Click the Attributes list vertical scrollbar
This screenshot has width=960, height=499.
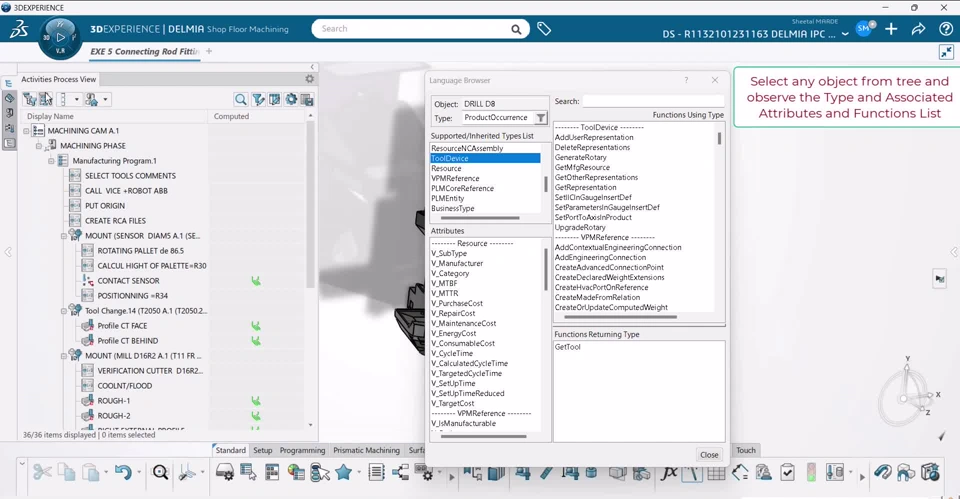coord(546,269)
